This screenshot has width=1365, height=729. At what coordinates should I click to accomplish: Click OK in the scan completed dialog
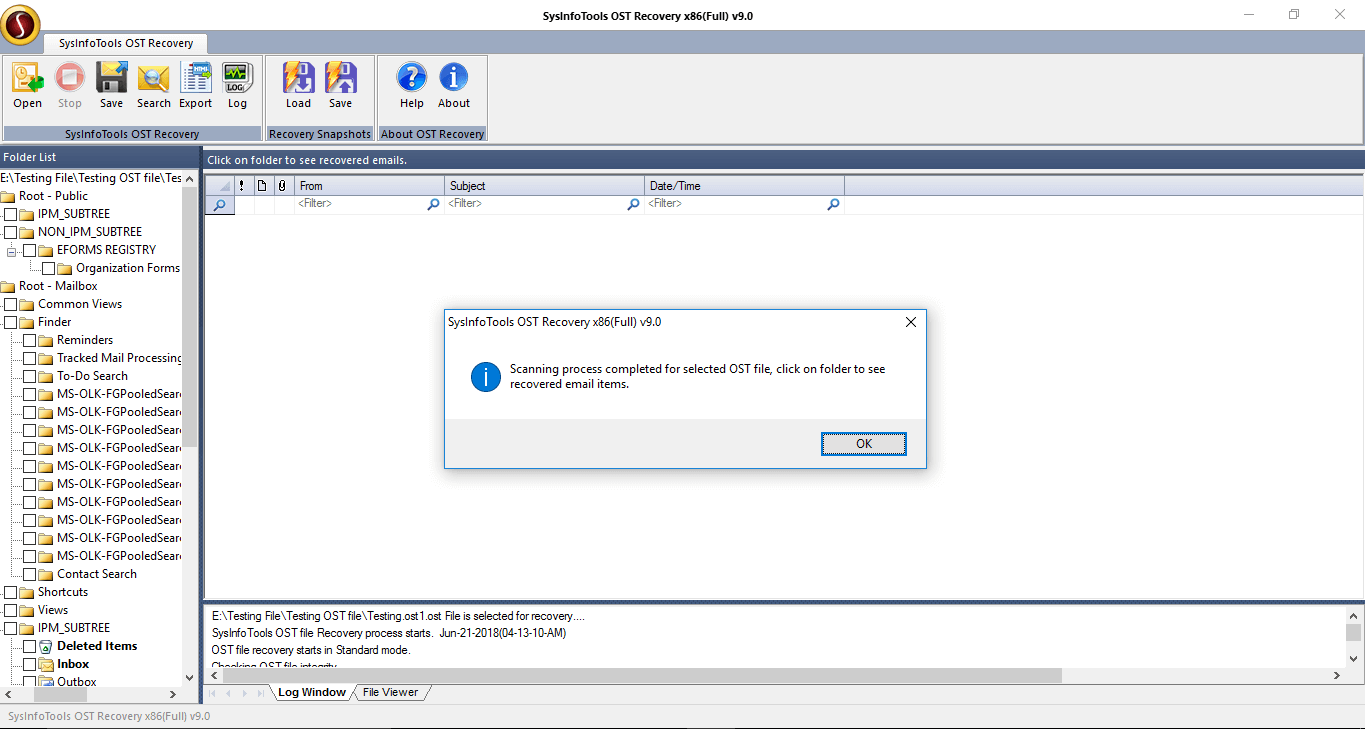pos(864,444)
